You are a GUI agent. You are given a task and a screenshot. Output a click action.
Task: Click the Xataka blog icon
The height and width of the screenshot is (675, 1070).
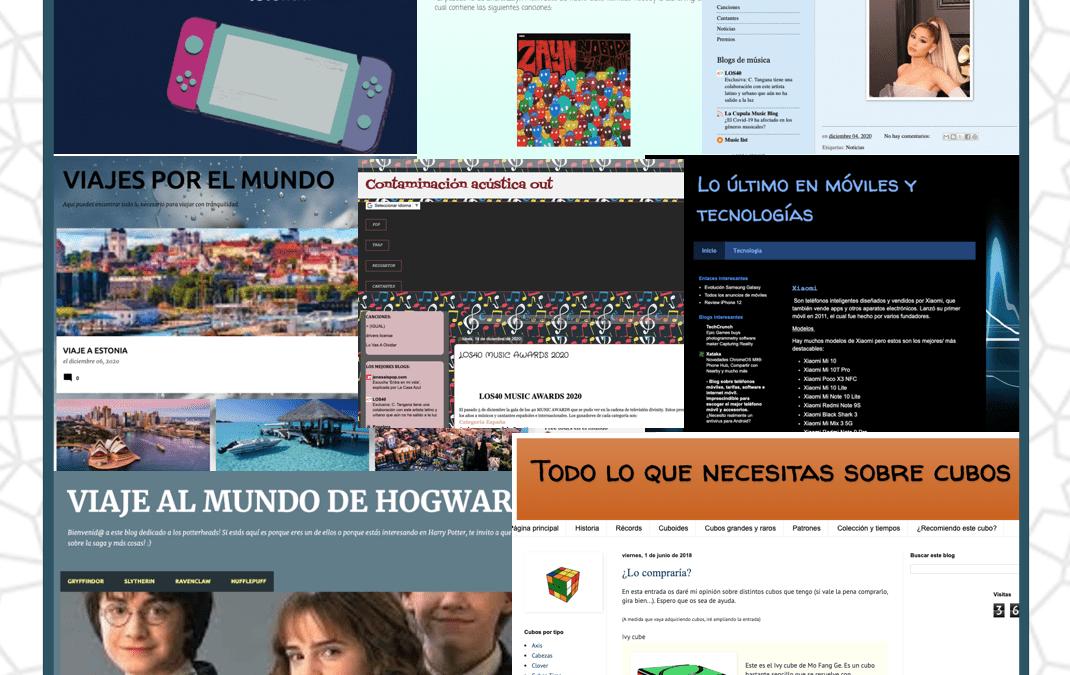(x=702, y=354)
